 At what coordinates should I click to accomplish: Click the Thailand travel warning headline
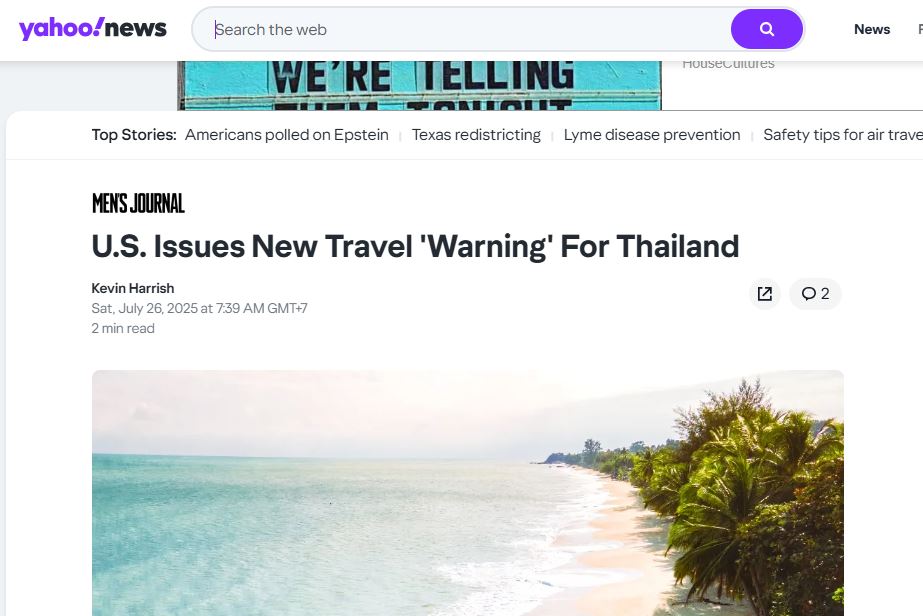[415, 246]
